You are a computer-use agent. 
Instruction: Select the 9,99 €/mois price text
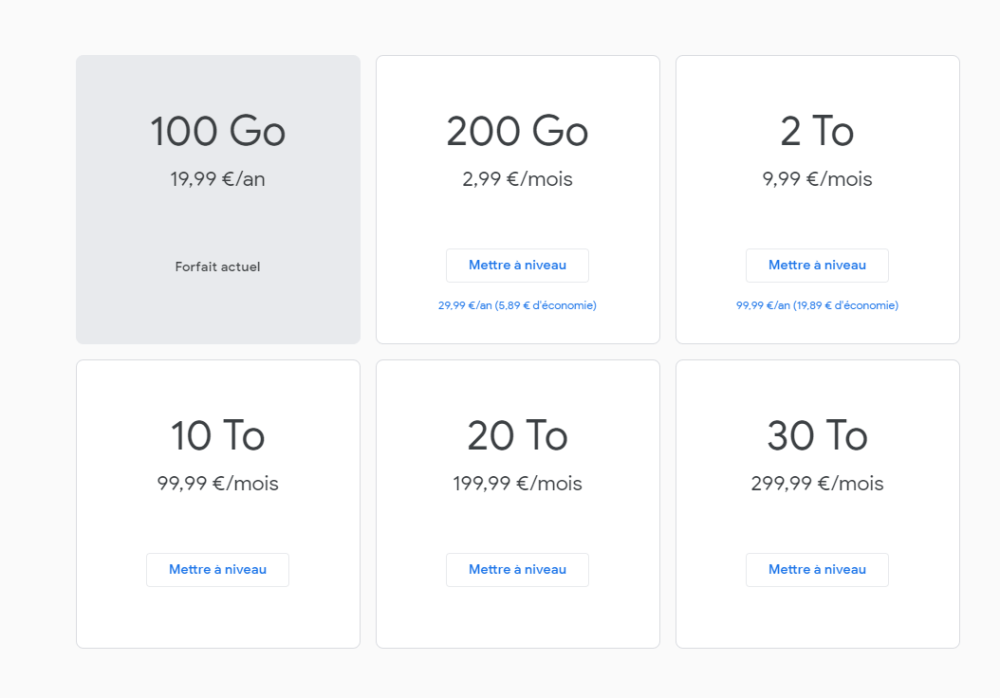click(x=817, y=180)
